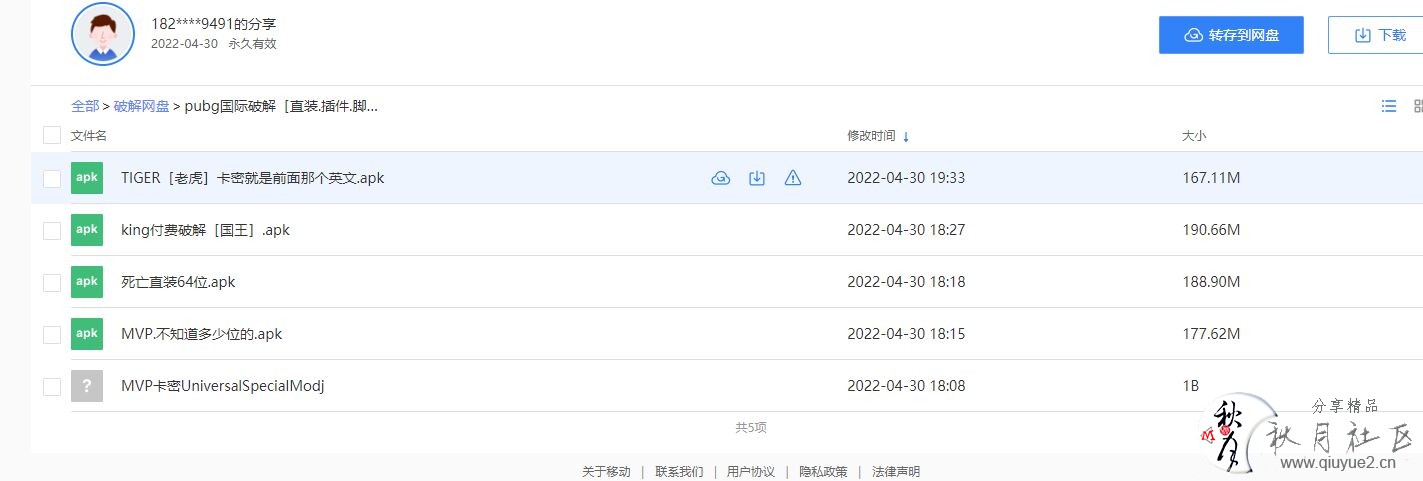
Task: Open file 死亡直装64位.apk
Action: (178, 282)
